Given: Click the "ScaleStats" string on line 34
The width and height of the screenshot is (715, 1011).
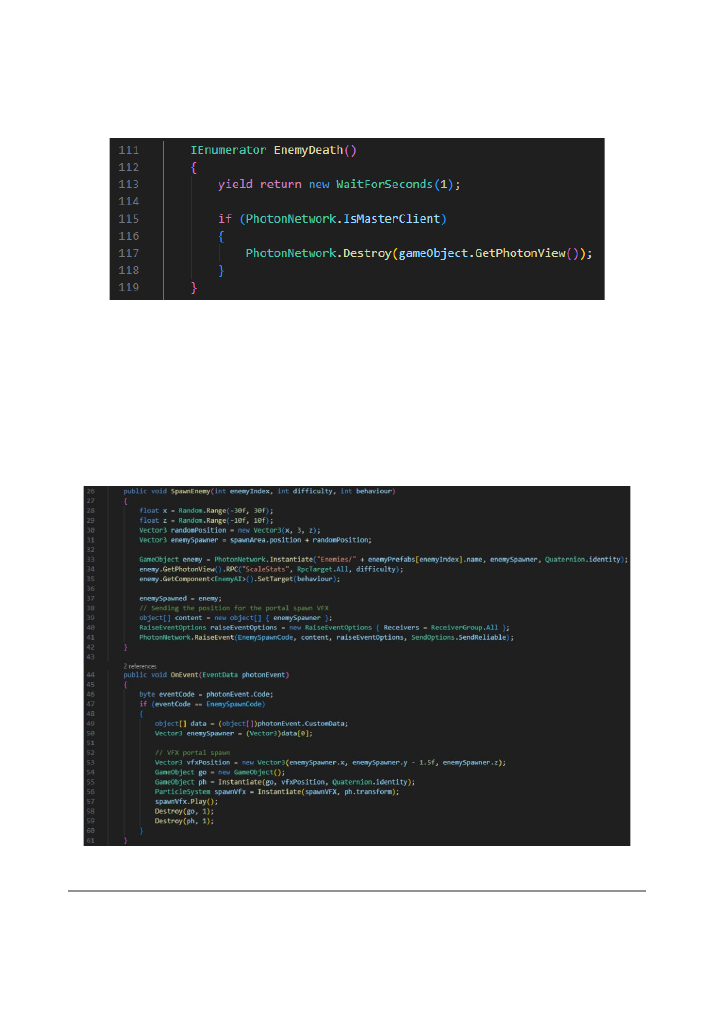Looking at the screenshot, I should (x=266, y=569).
